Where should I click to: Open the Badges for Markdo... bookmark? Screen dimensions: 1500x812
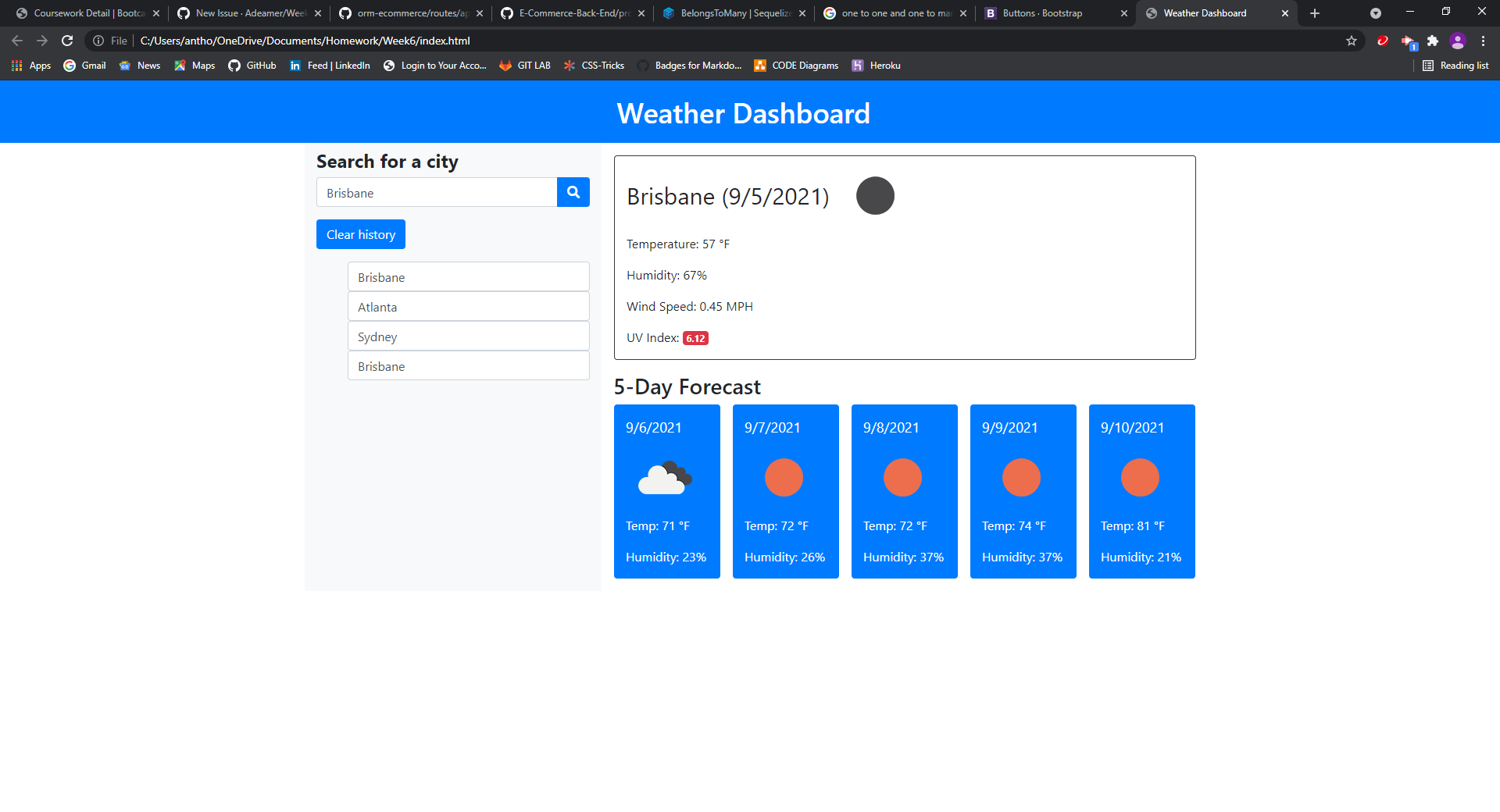[x=690, y=66]
